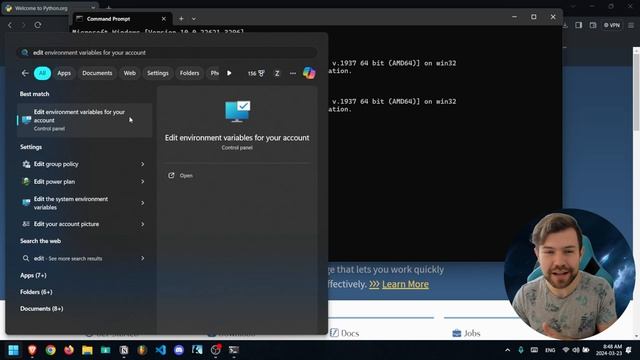Open the Wi-Fi network tray icon
The image size is (640, 360).
coord(565,350)
